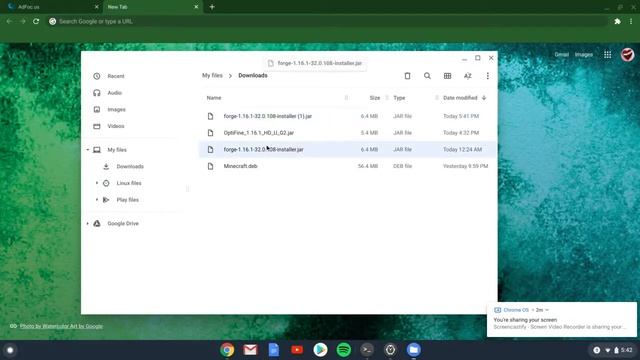Close the AdFoc.us tab
This screenshot has width=640, height=360.
click(x=96, y=7)
